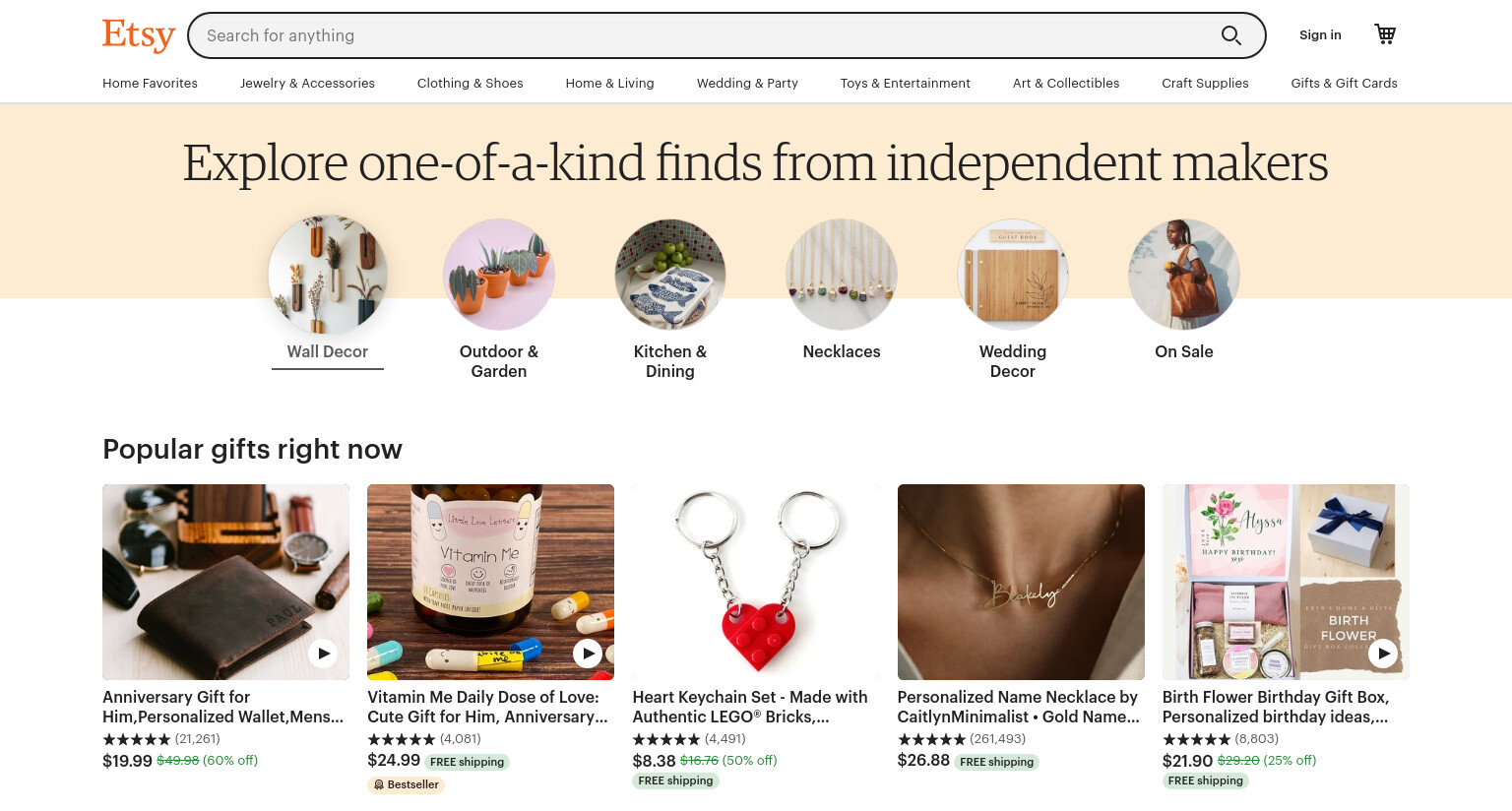Open the shopping cart

1385,34
